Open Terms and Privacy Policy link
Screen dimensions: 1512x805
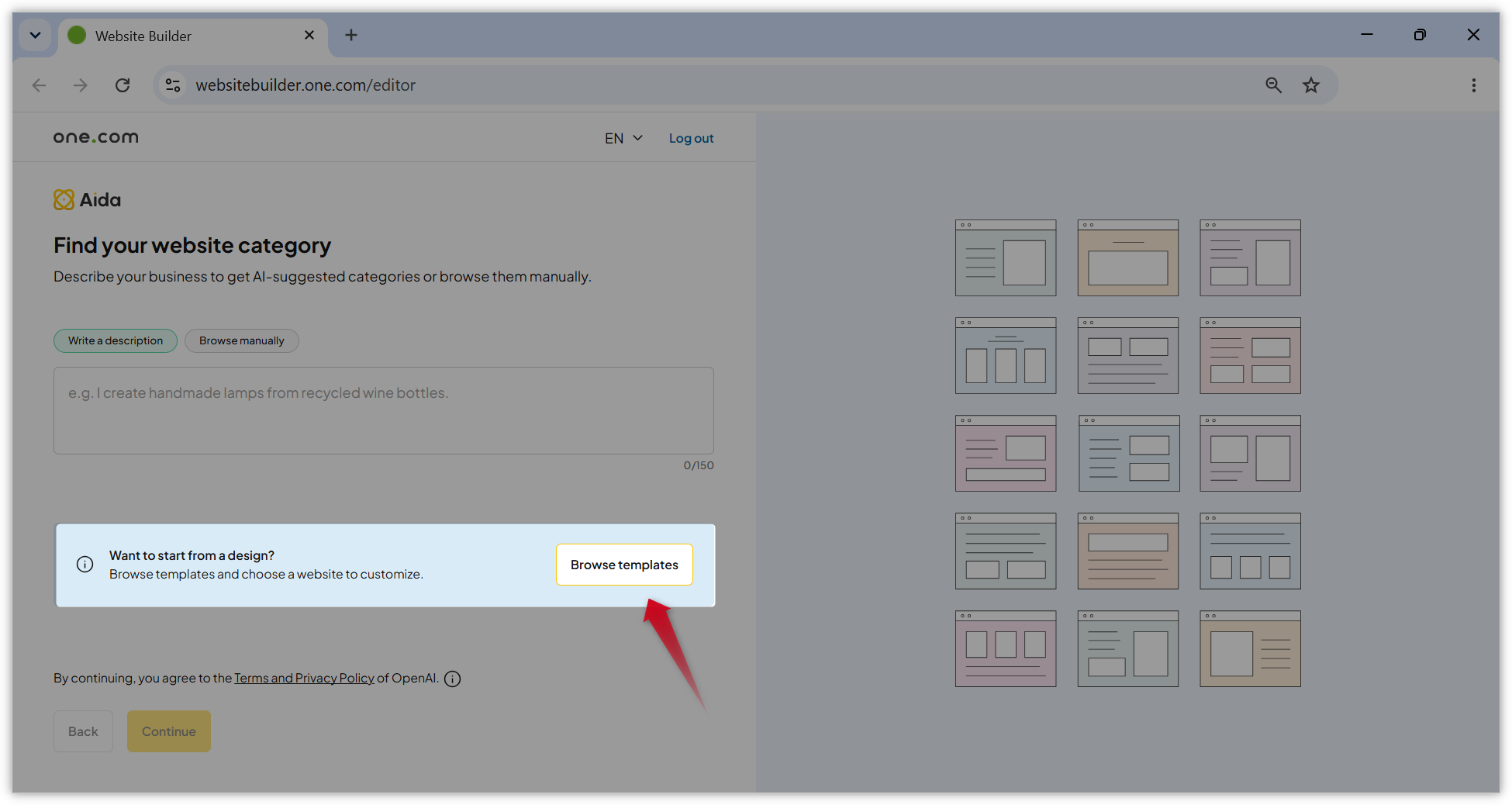(x=304, y=678)
